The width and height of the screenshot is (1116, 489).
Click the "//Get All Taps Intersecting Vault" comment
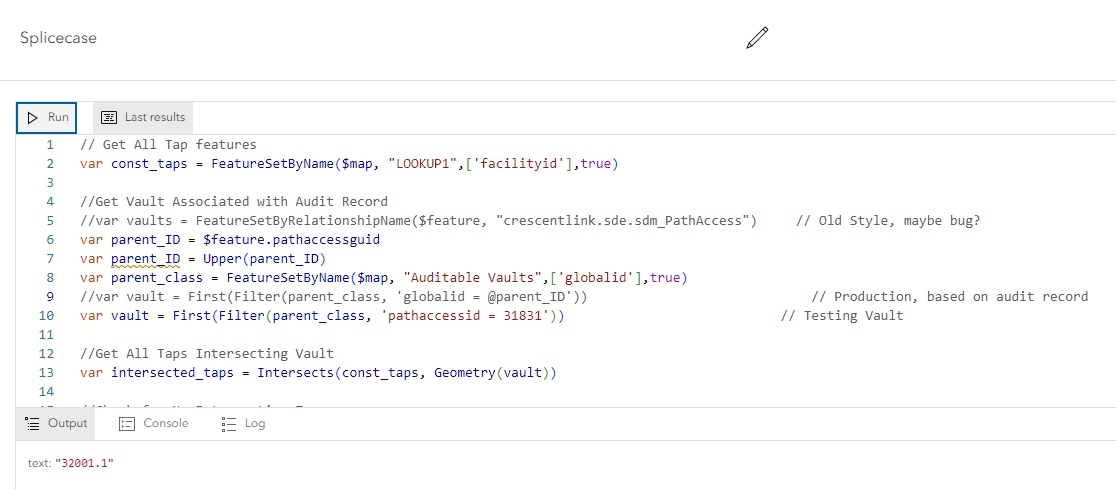pos(207,353)
